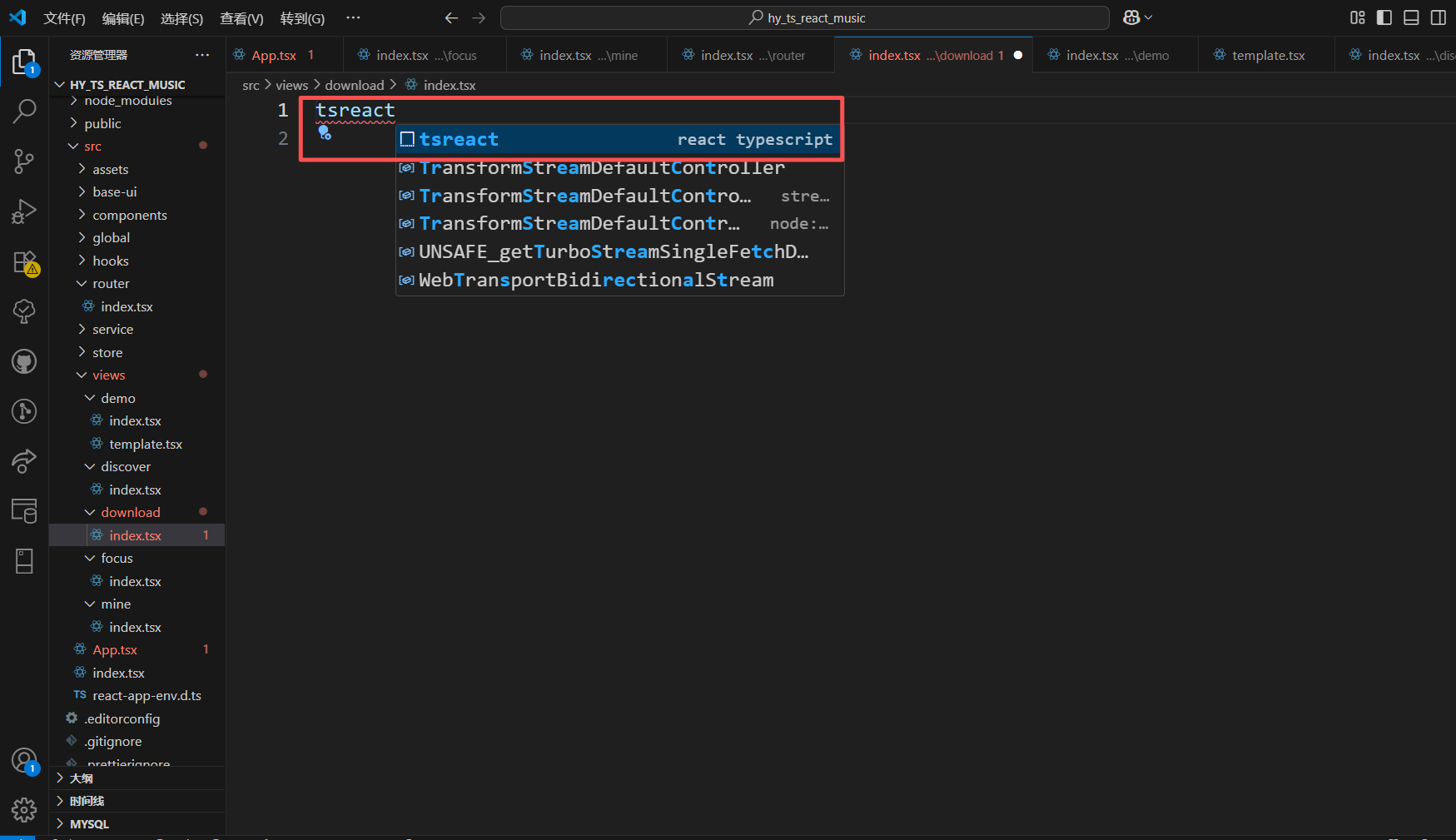
Task: Open the 查看 menu
Action: (x=241, y=17)
